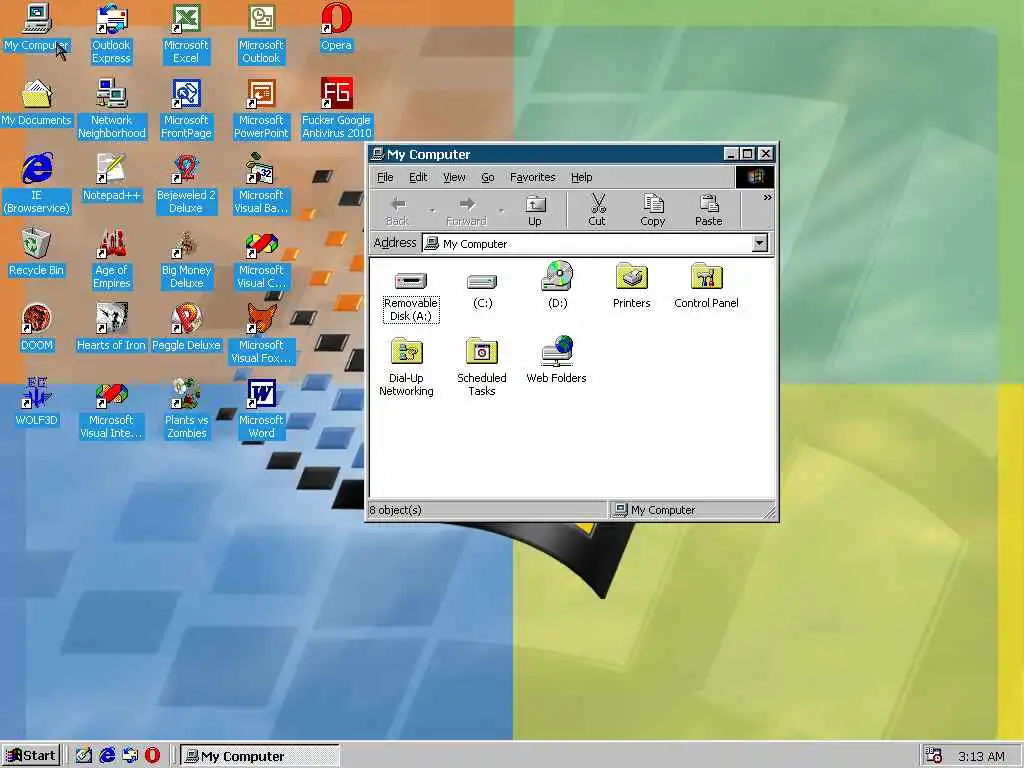The width and height of the screenshot is (1024, 768).
Task: Open the Address bar dropdown arrow
Action: [759, 244]
